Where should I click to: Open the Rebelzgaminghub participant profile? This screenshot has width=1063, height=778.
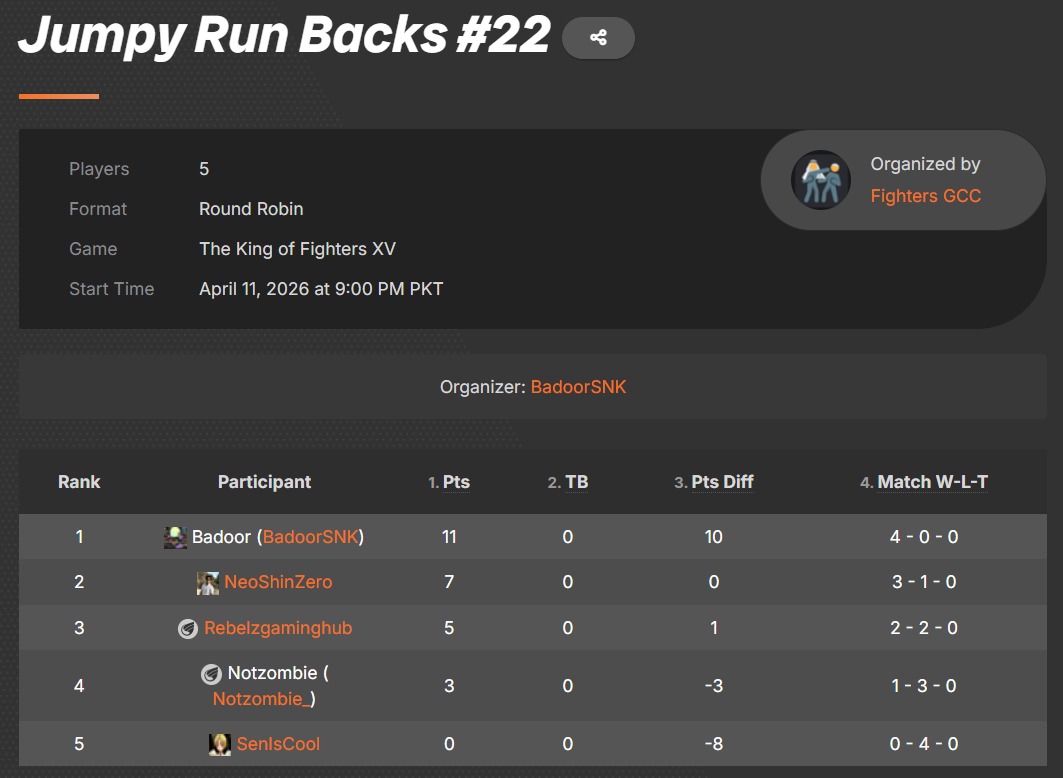(278, 628)
